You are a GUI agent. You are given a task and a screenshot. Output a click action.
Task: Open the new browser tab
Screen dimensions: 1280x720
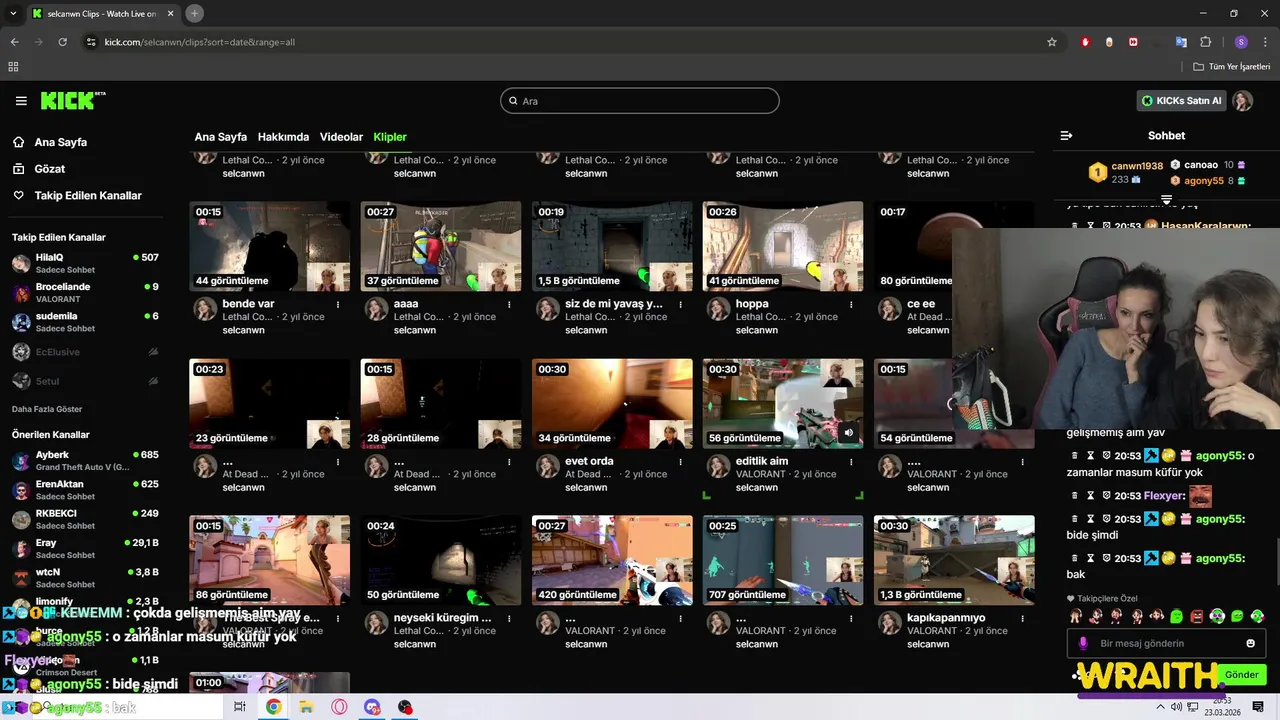tap(194, 13)
